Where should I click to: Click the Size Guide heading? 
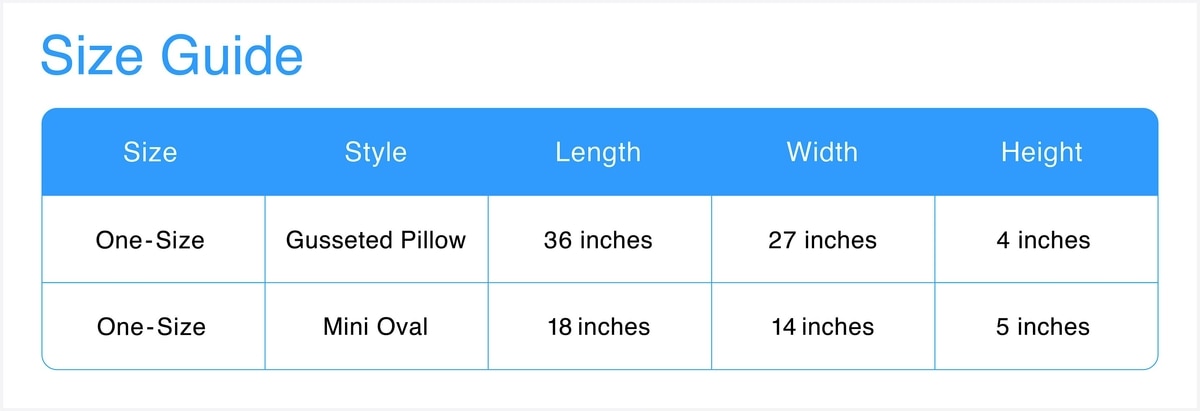point(171,57)
